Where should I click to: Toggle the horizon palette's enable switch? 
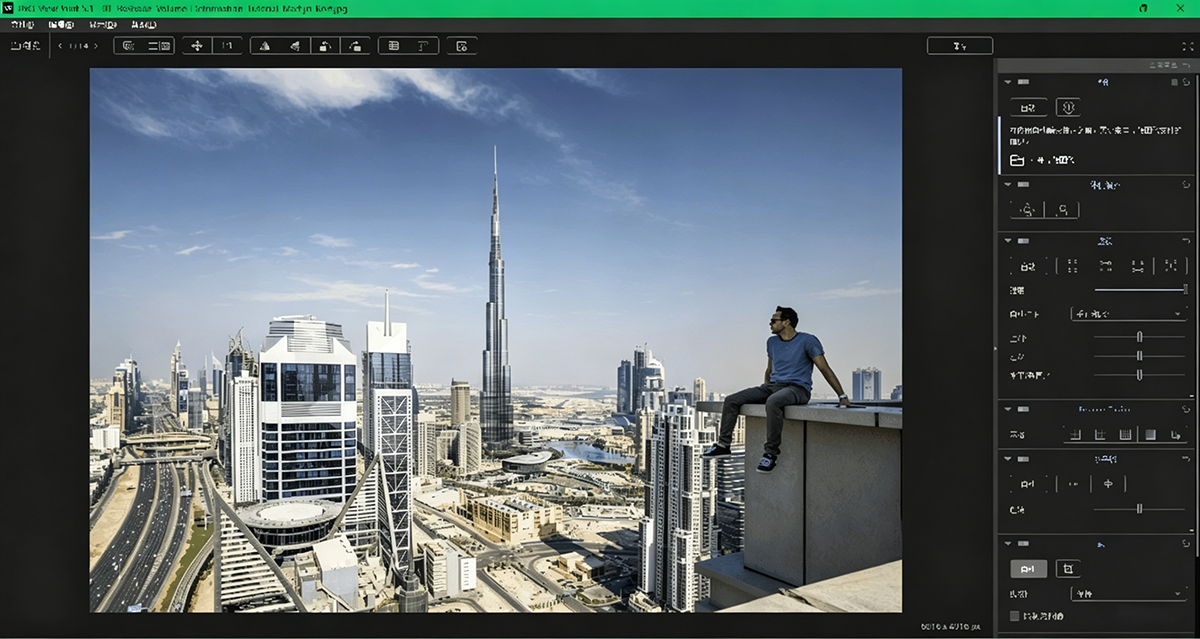click(1023, 458)
